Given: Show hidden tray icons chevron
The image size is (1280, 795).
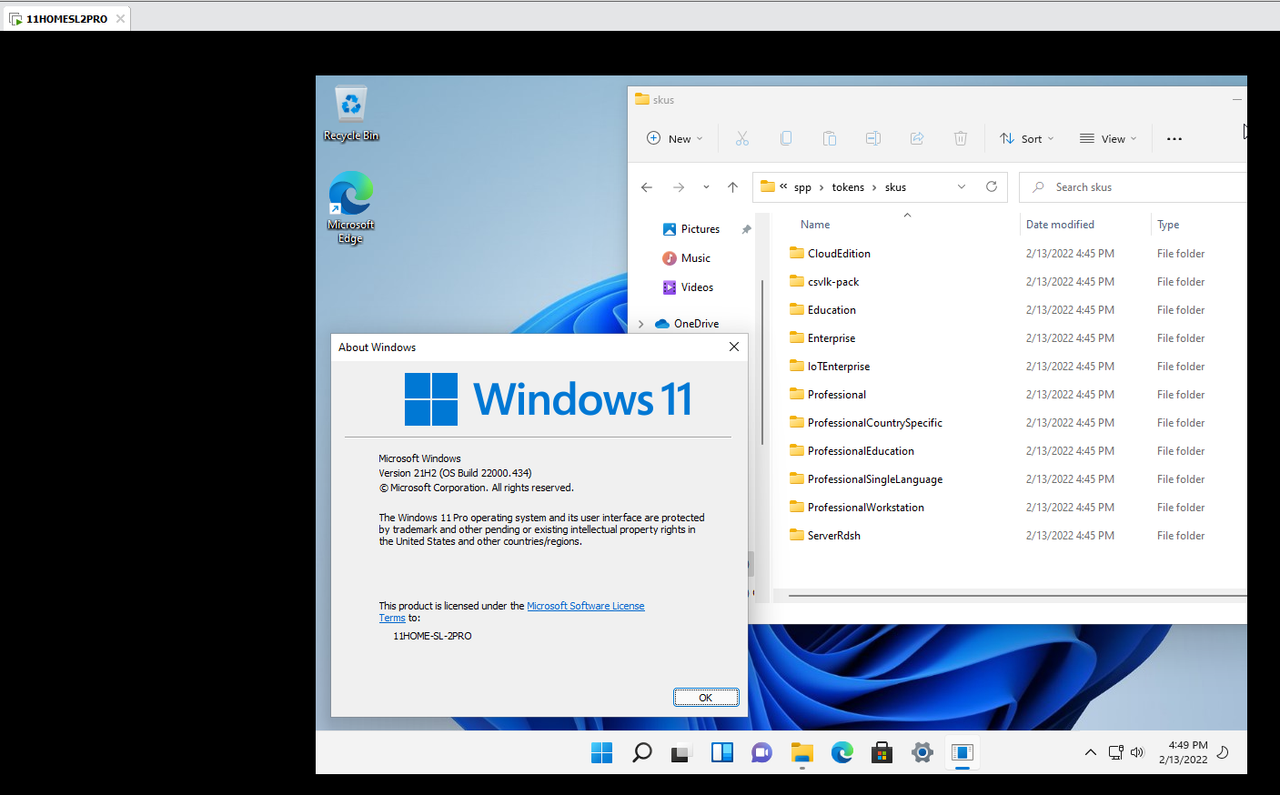Looking at the screenshot, I should click(x=1090, y=752).
